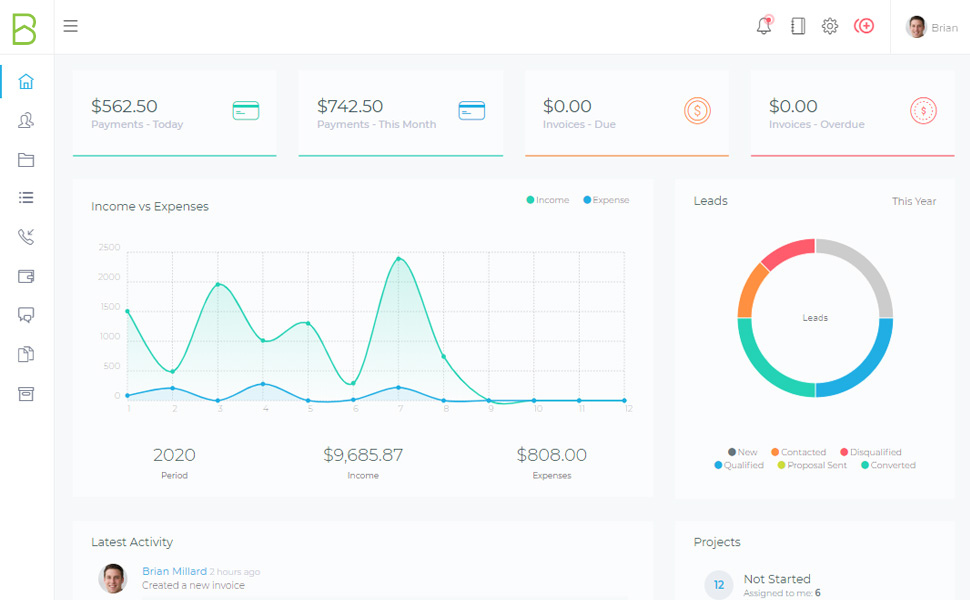The height and width of the screenshot is (600, 970).
Task: Open the Payments wallet icon in the sidebar
Action: click(x=26, y=276)
